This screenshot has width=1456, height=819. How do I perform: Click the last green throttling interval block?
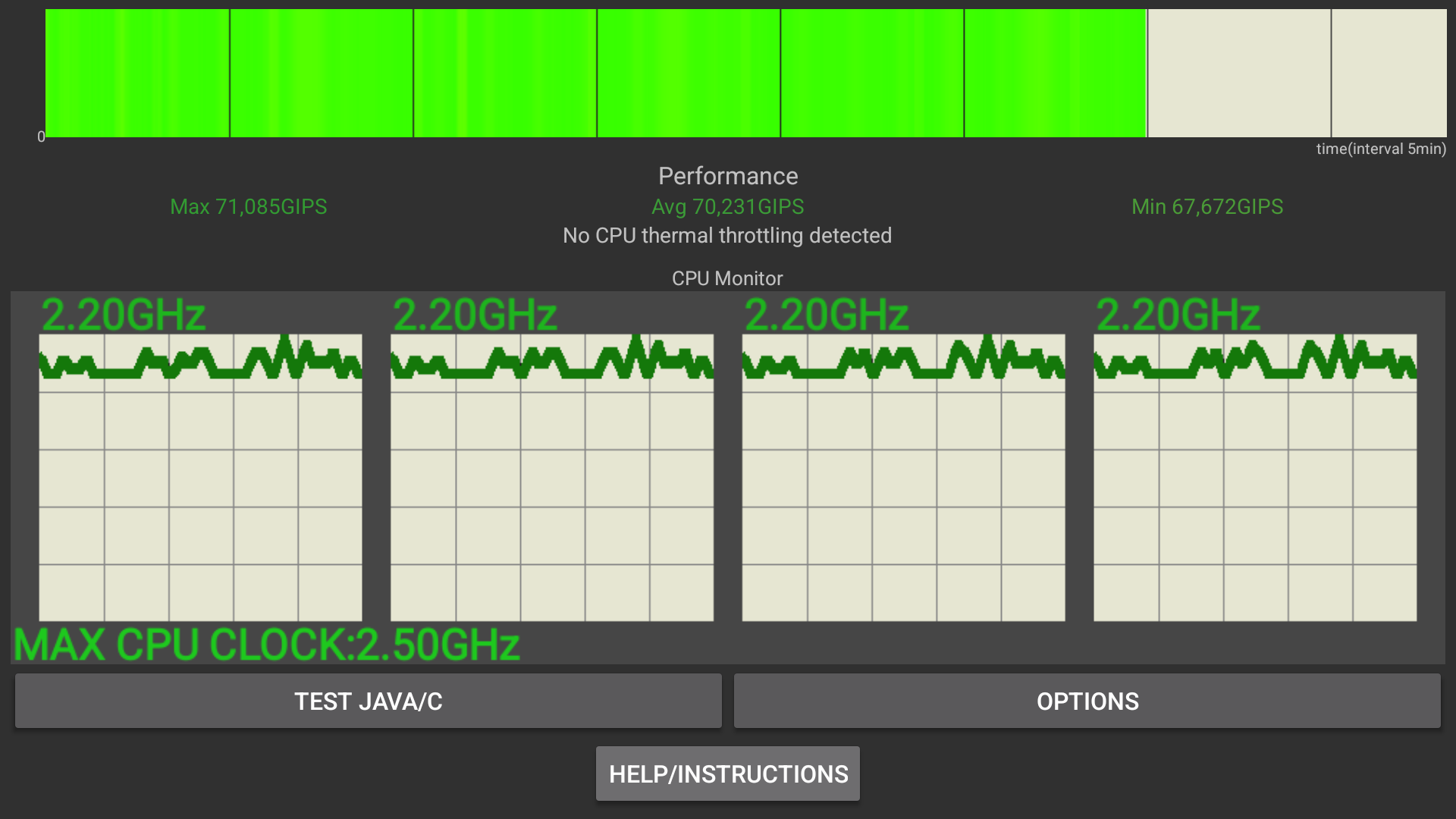pos(1055,74)
